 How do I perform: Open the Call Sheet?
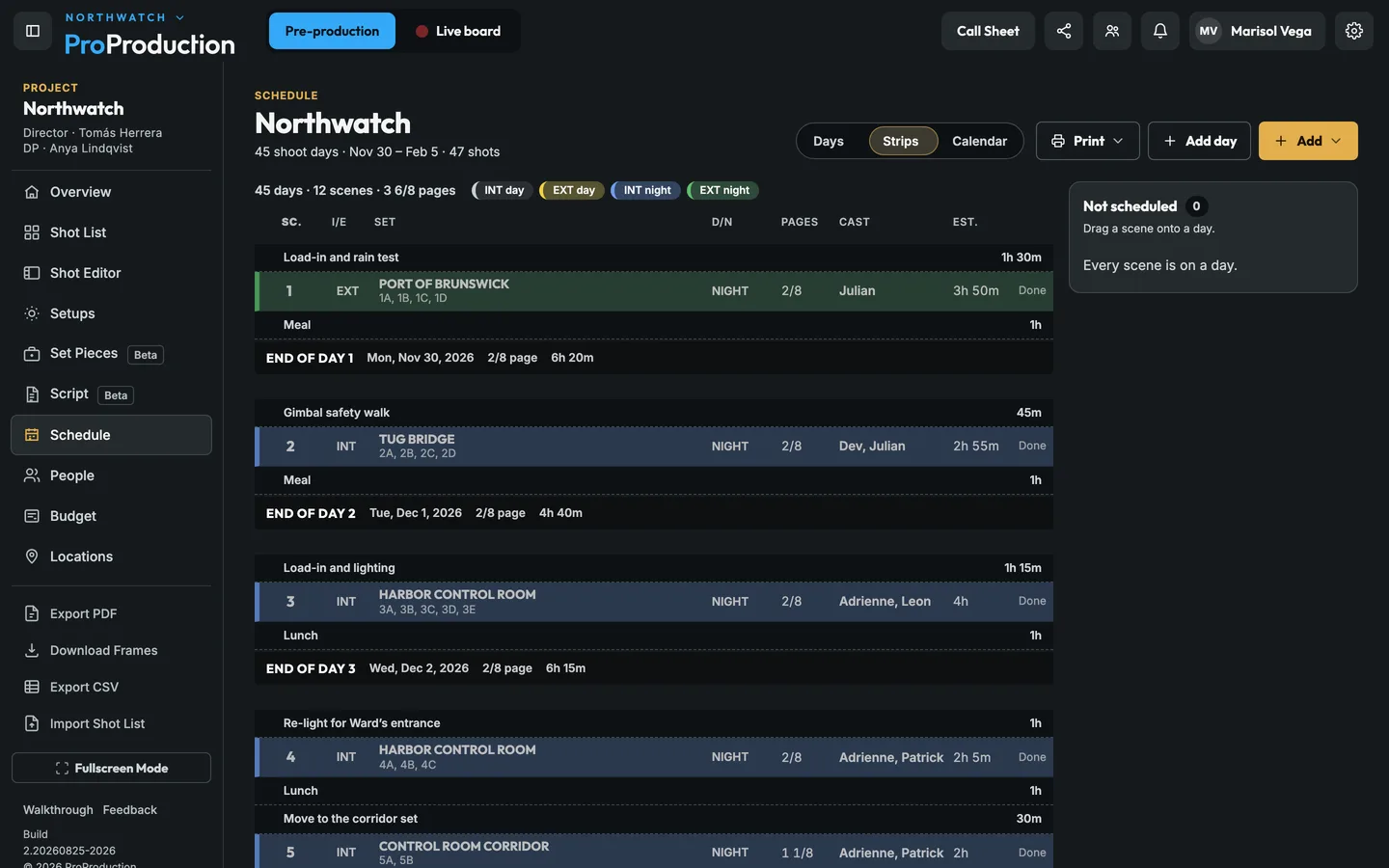[x=988, y=31]
